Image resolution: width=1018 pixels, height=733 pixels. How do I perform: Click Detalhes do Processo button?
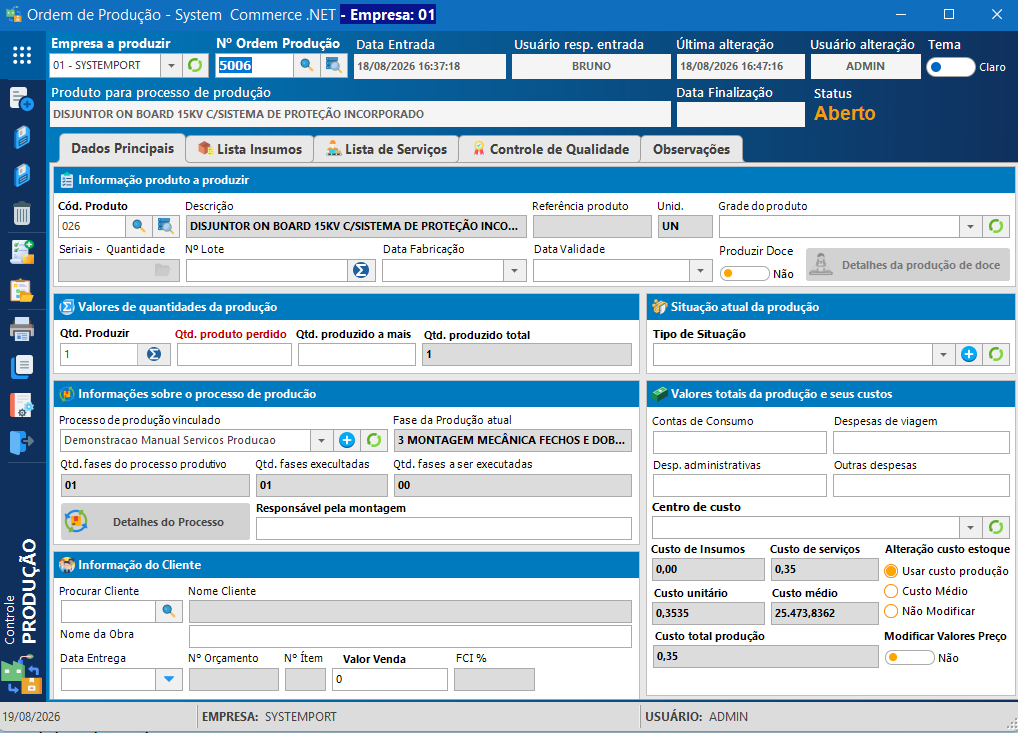[x=155, y=521]
